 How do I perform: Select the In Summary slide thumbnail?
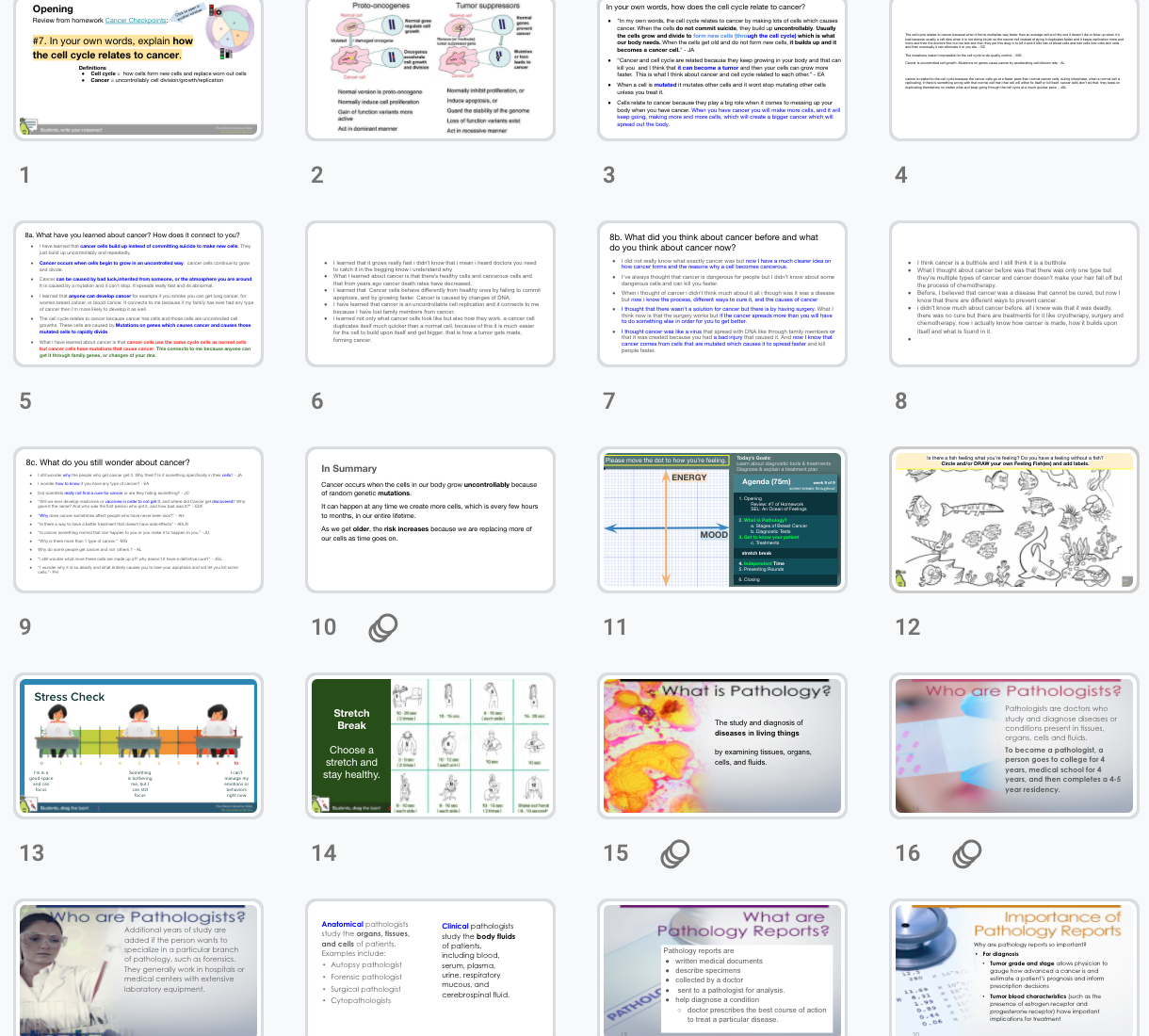[x=430, y=520]
